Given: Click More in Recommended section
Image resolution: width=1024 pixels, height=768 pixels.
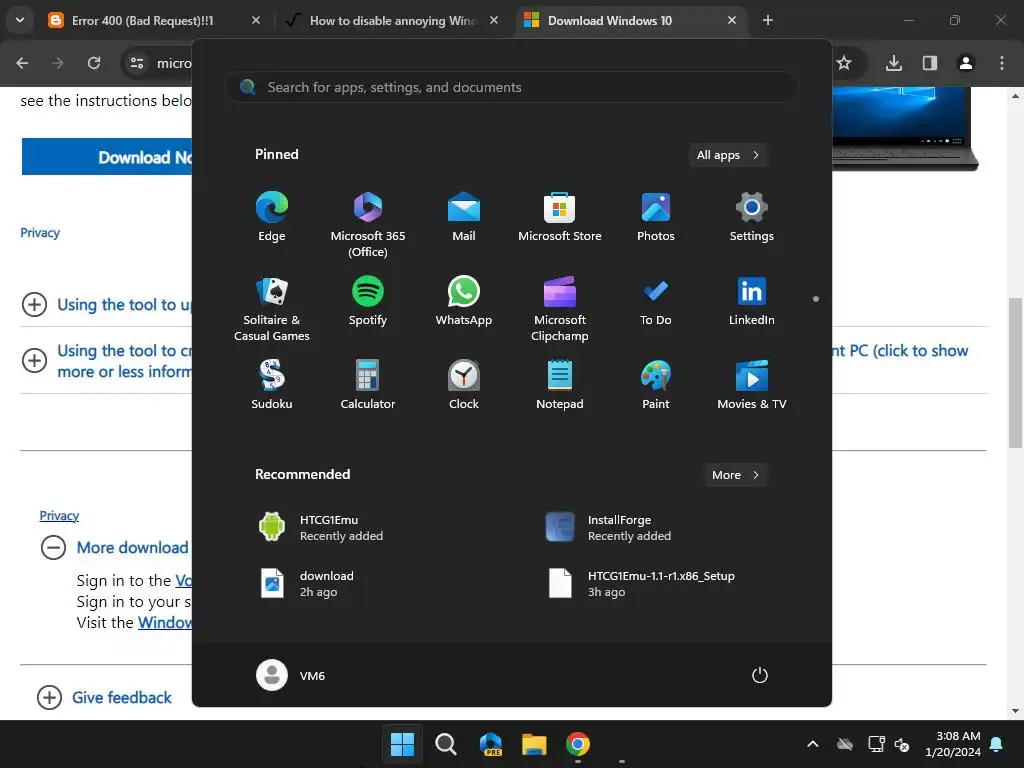Looking at the screenshot, I should (735, 475).
